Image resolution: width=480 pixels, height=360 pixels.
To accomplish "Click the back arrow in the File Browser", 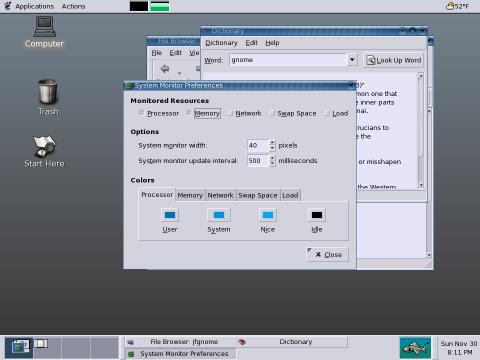I will pyautogui.click(x=165, y=69).
